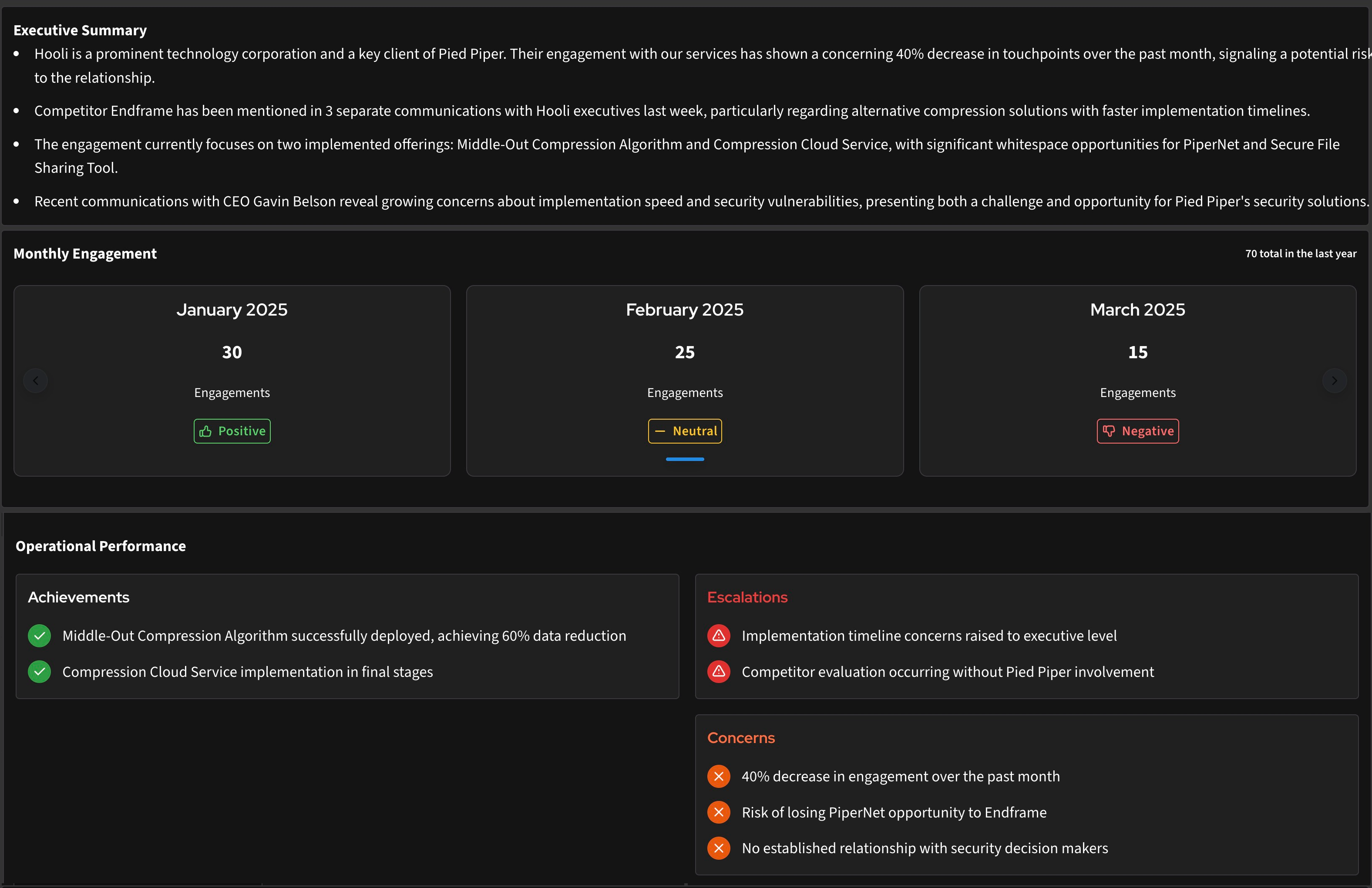Click green checkmark beside Middle-Out Compression achievement
The height and width of the screenshot is (888, 1372).
pyautogui.click(x=39, y=636)
